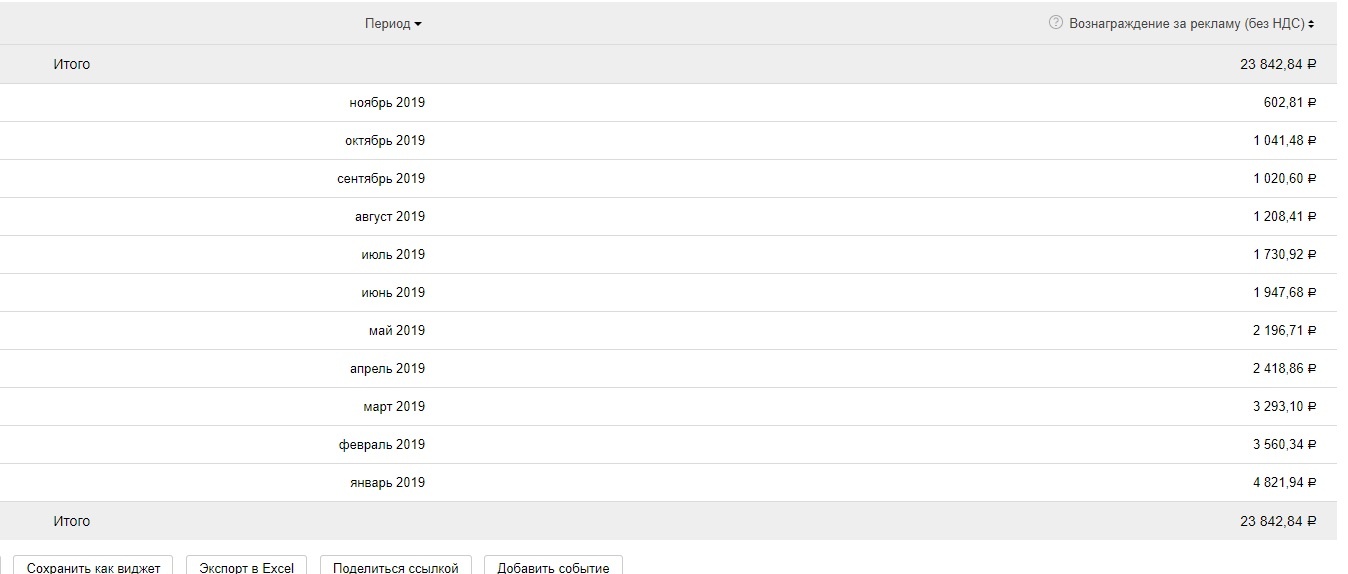Click the апрель 2019 period
Image resolution: width=1348 pixels, height=574 pixels.
click(387, 368)
